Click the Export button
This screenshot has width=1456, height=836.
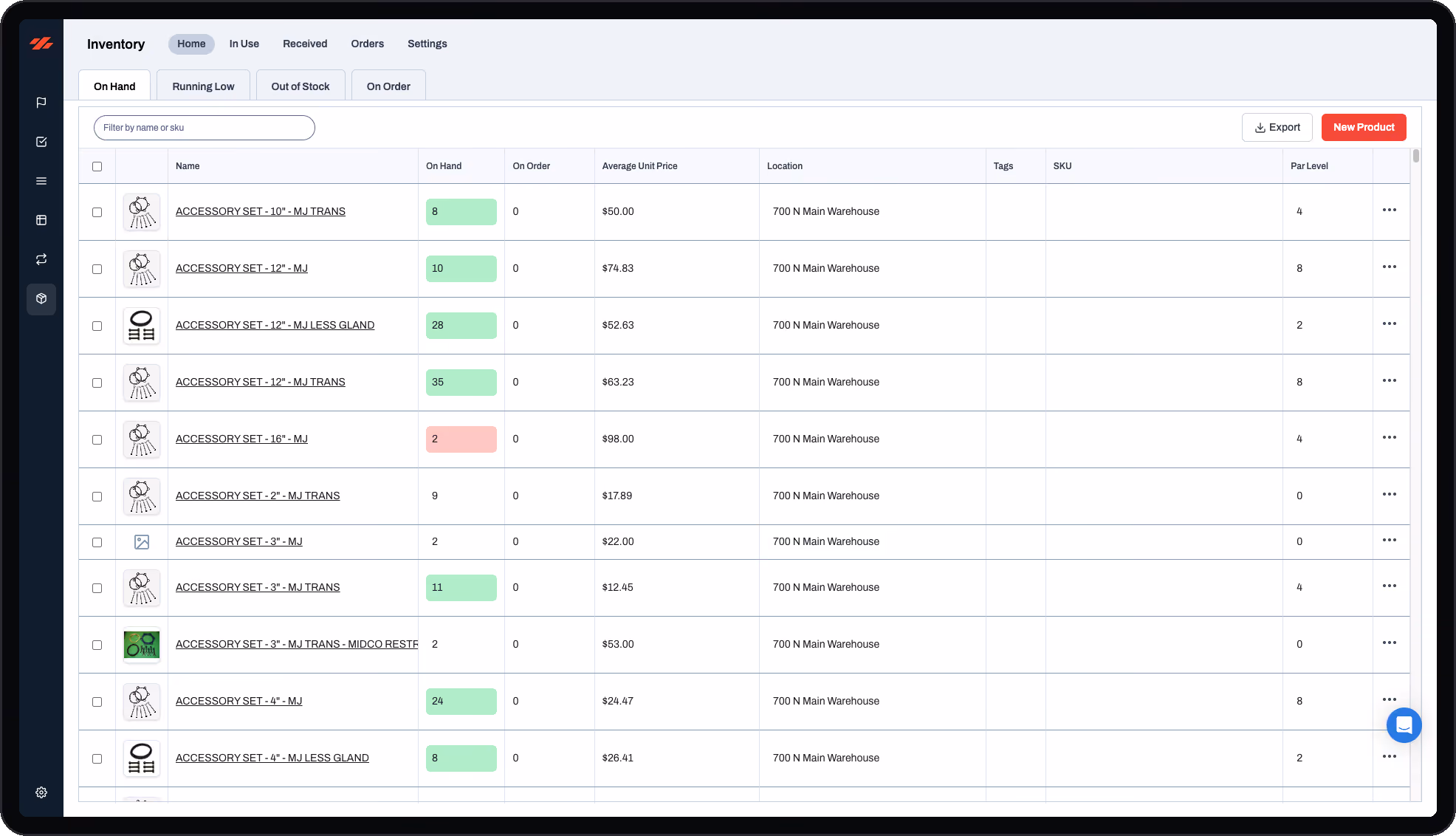click(x=1277, y=128)
